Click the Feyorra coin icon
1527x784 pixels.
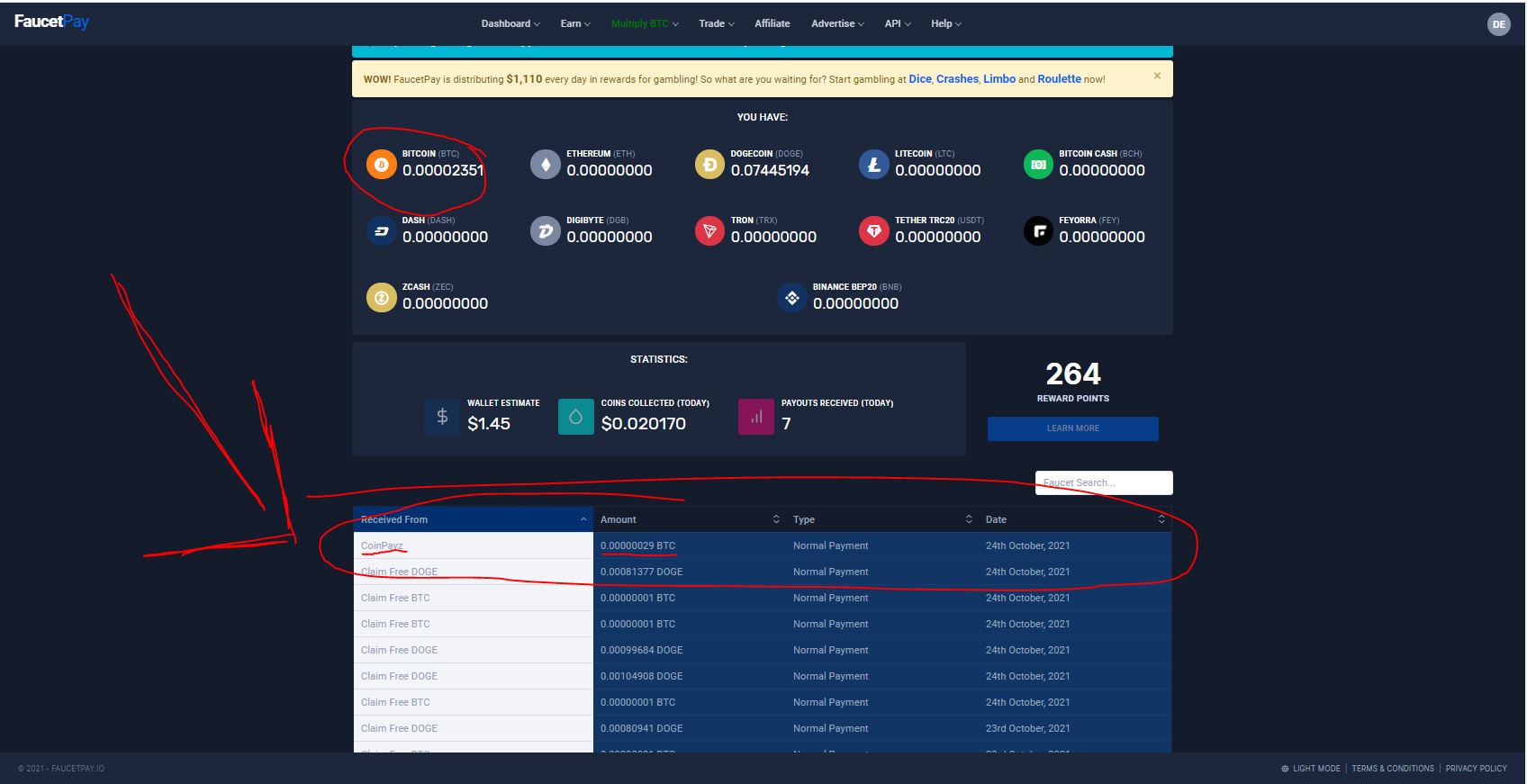click(1038, 231)
